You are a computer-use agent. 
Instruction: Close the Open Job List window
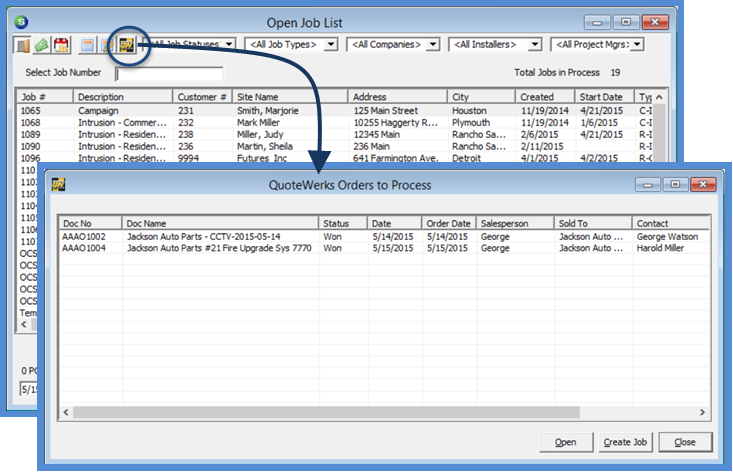(655, 22)
